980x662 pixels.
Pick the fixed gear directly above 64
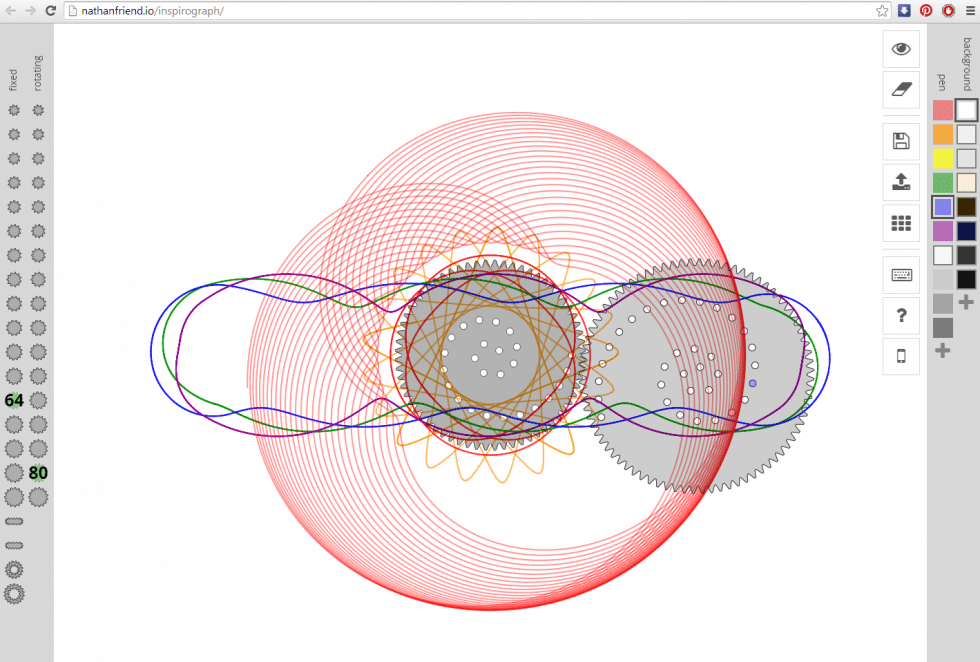[14, 376]
